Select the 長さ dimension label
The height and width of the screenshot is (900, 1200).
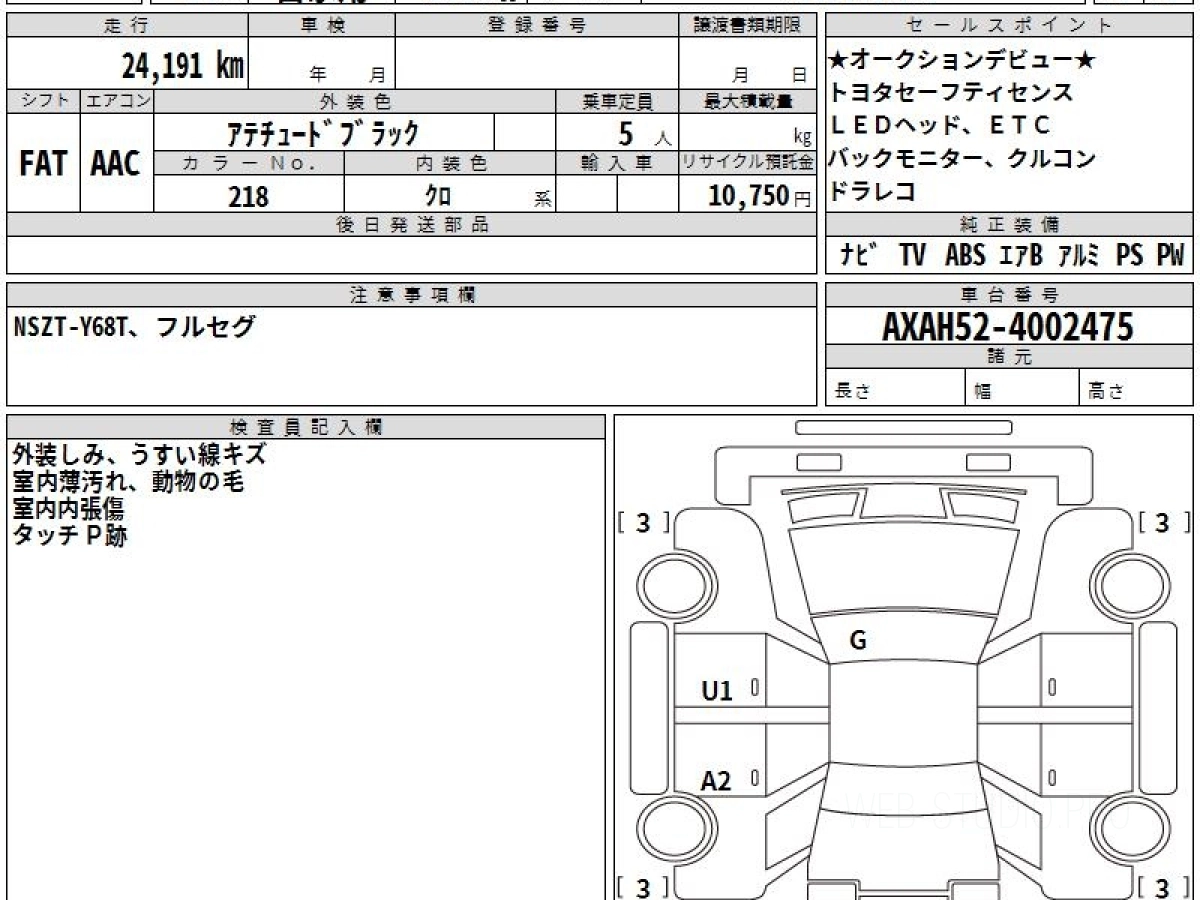pyautogui.click(x=853, y=392)
